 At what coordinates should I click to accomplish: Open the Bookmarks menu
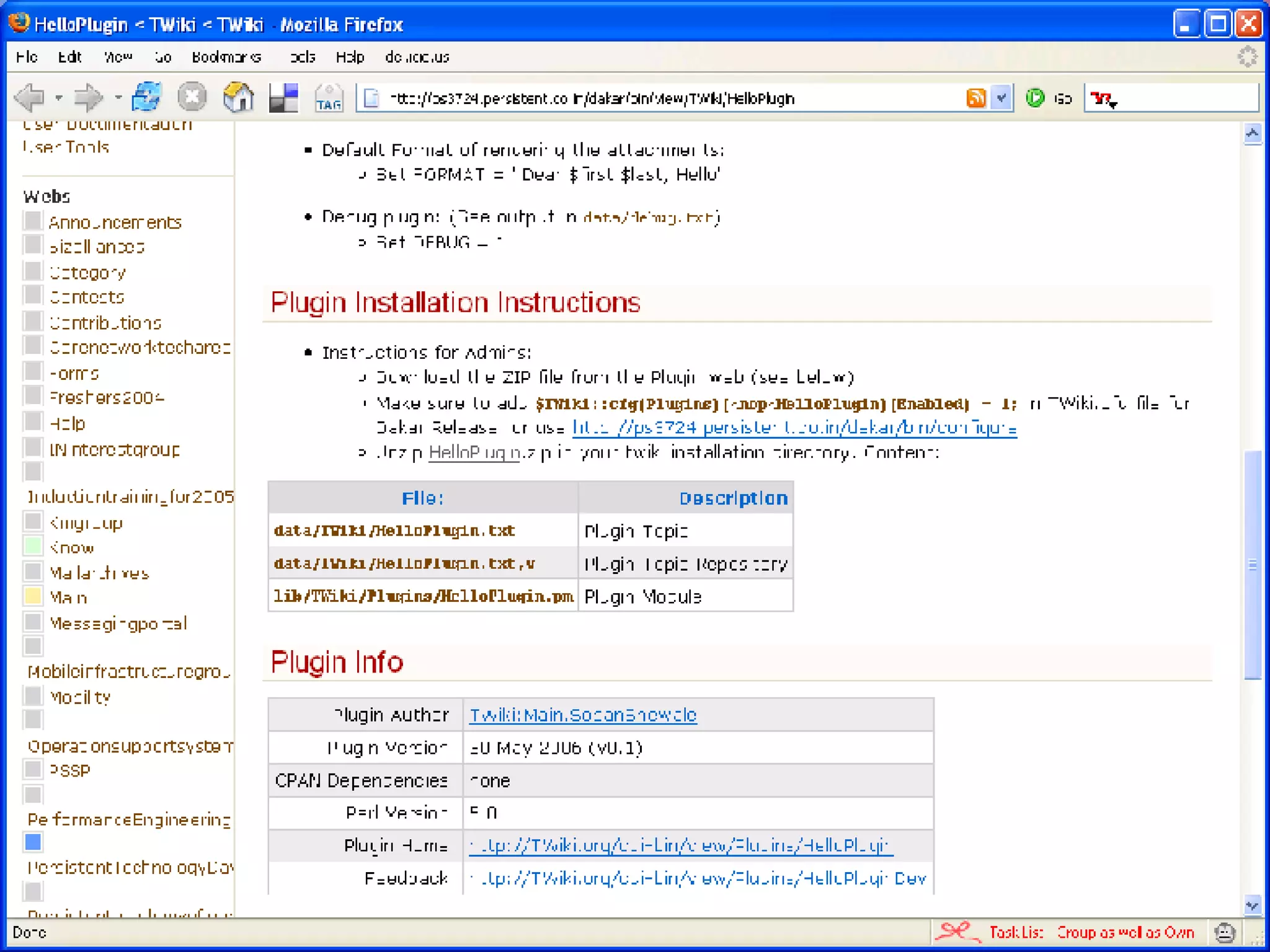point(226,57)
